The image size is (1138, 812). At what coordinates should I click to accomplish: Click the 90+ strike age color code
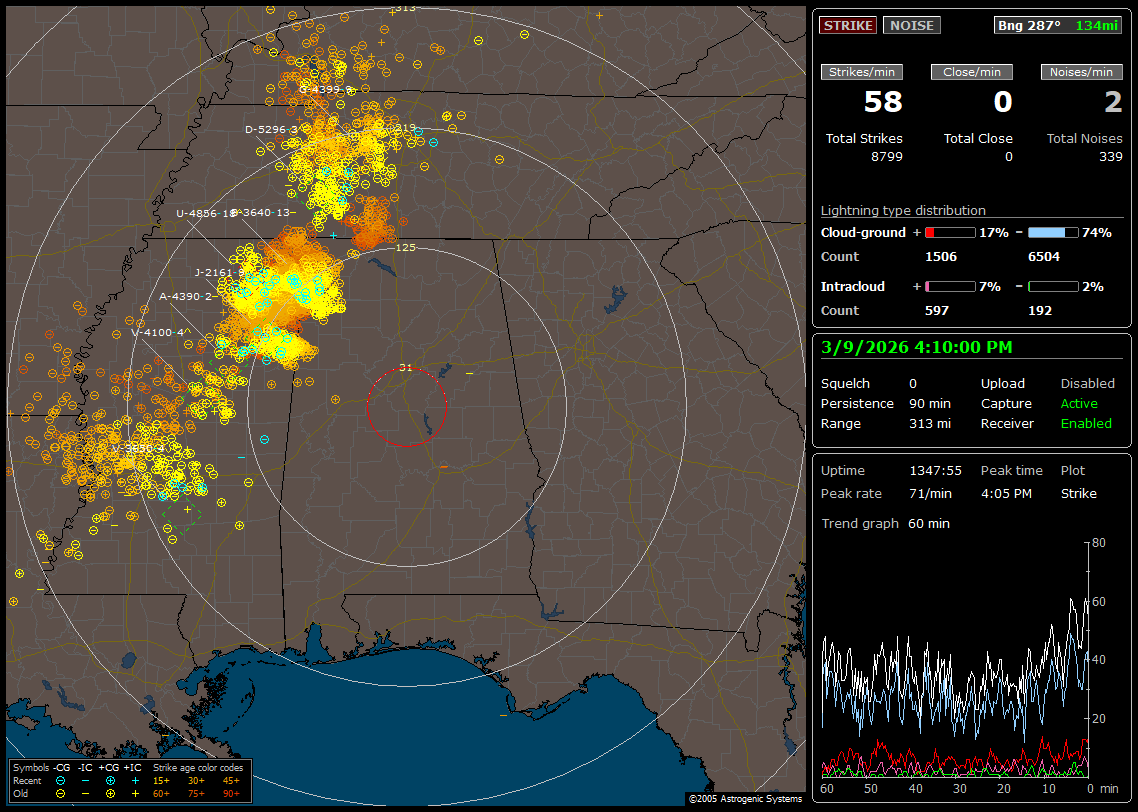coord(230,793)
